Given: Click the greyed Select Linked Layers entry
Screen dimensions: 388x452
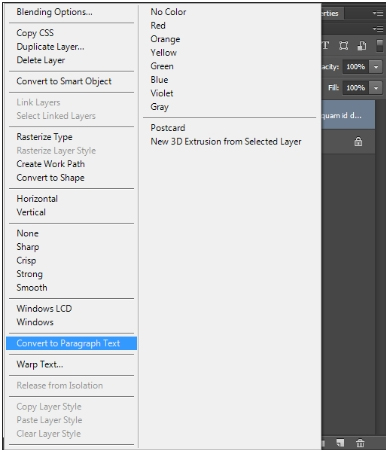Looking at the screenshot, I should coord(56,116).
